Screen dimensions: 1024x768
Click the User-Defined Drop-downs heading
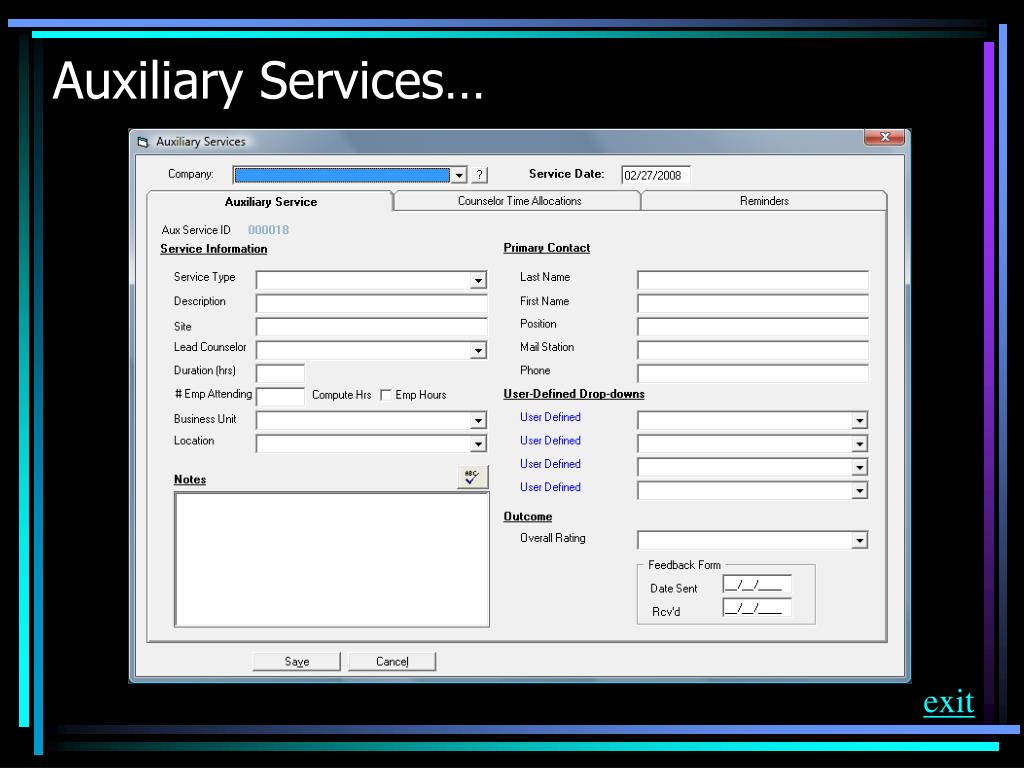tap(574, 394)
